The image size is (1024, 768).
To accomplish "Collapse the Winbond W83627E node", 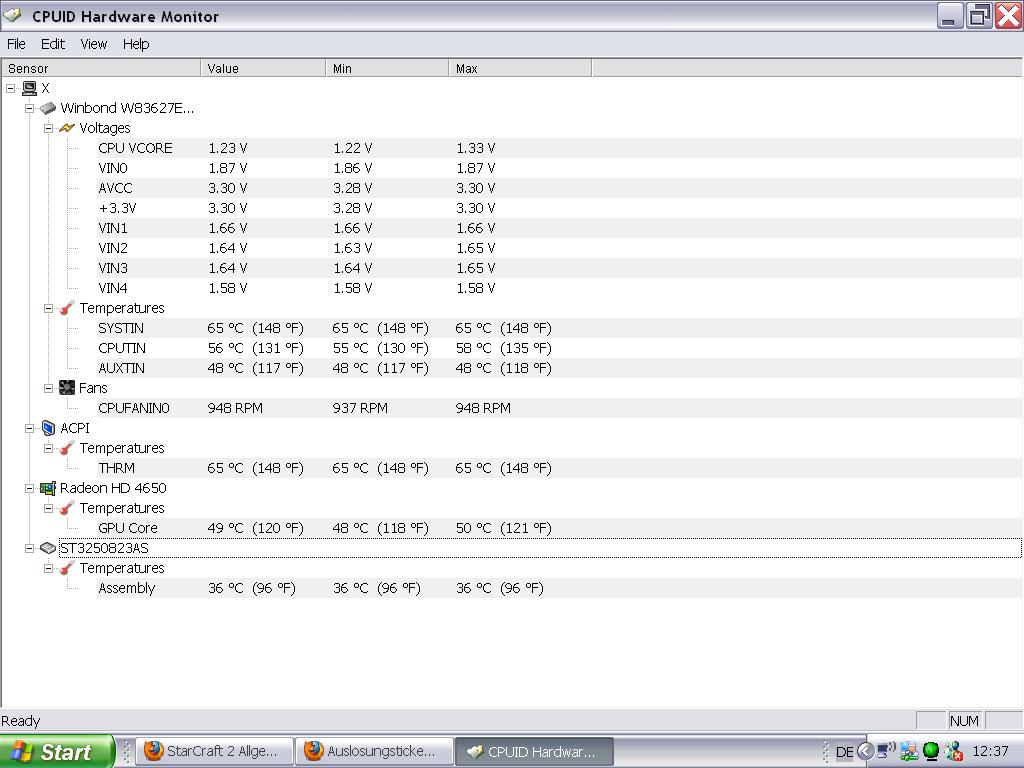I will (x=29, y=108).
